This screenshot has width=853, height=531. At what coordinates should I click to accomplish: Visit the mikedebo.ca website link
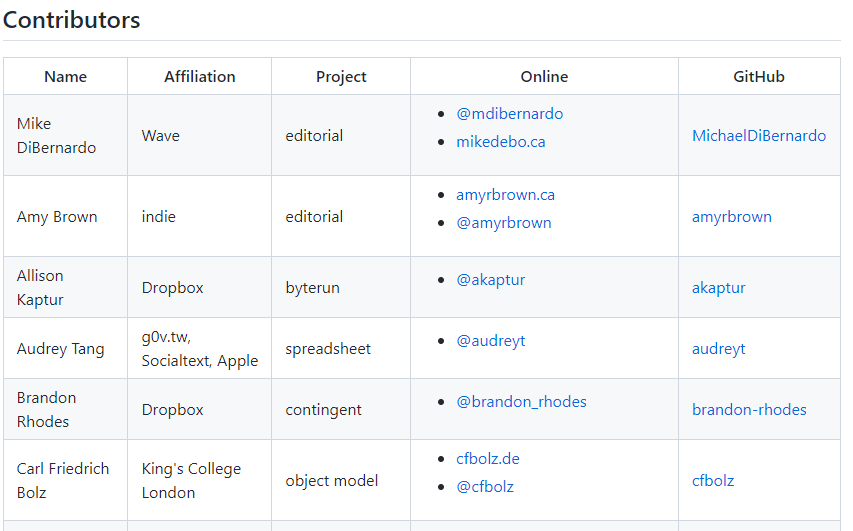point(500,142)
